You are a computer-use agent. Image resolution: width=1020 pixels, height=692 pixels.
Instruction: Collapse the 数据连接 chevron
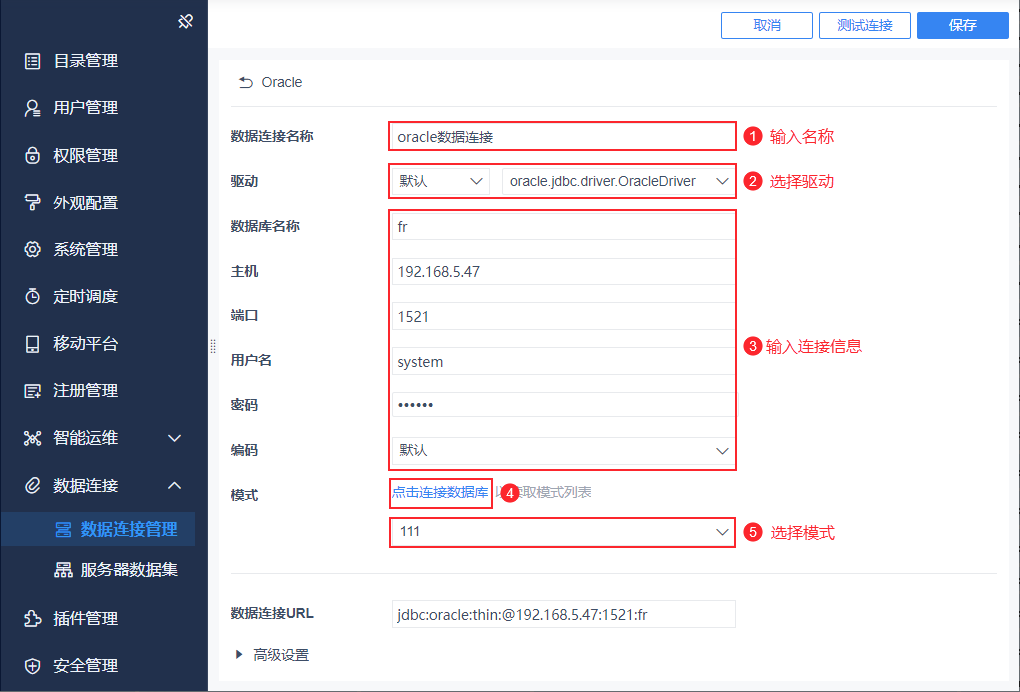174,485
